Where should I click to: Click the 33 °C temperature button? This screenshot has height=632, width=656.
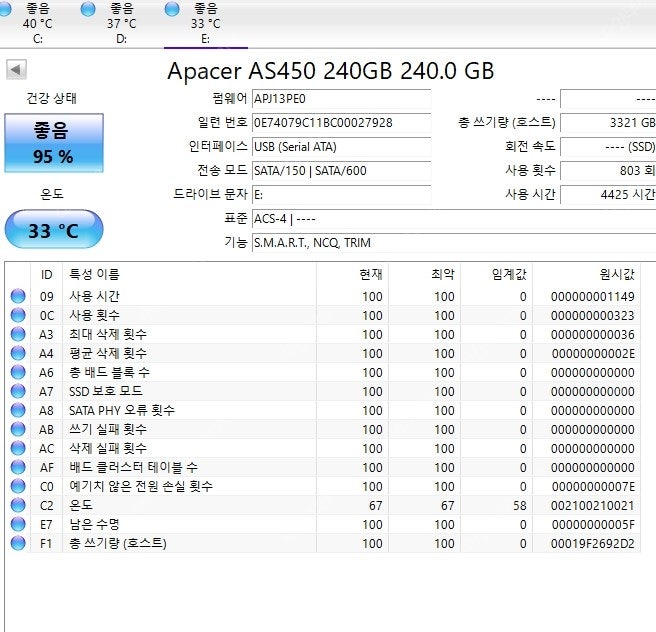point(54,229)
